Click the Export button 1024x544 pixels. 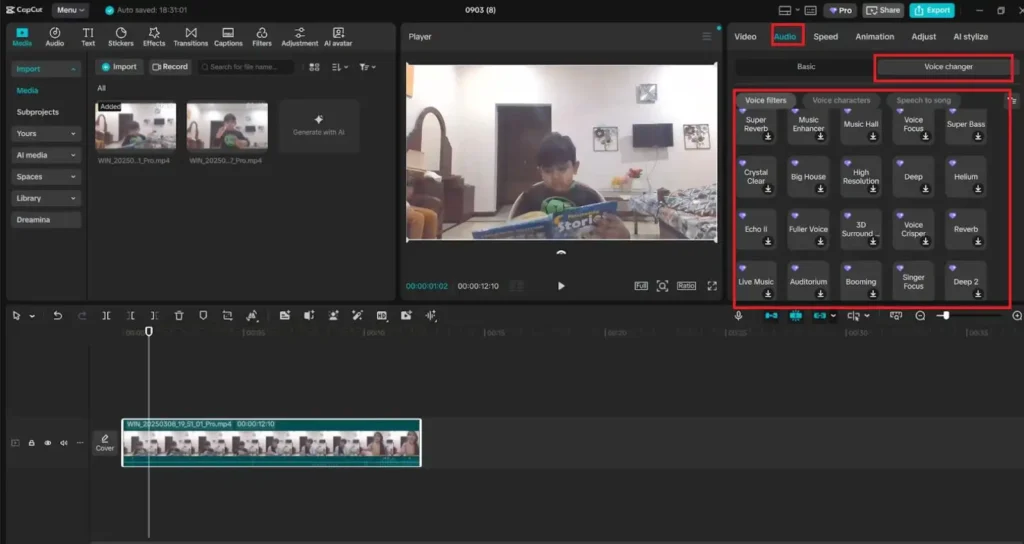click(x=932, y=10)
